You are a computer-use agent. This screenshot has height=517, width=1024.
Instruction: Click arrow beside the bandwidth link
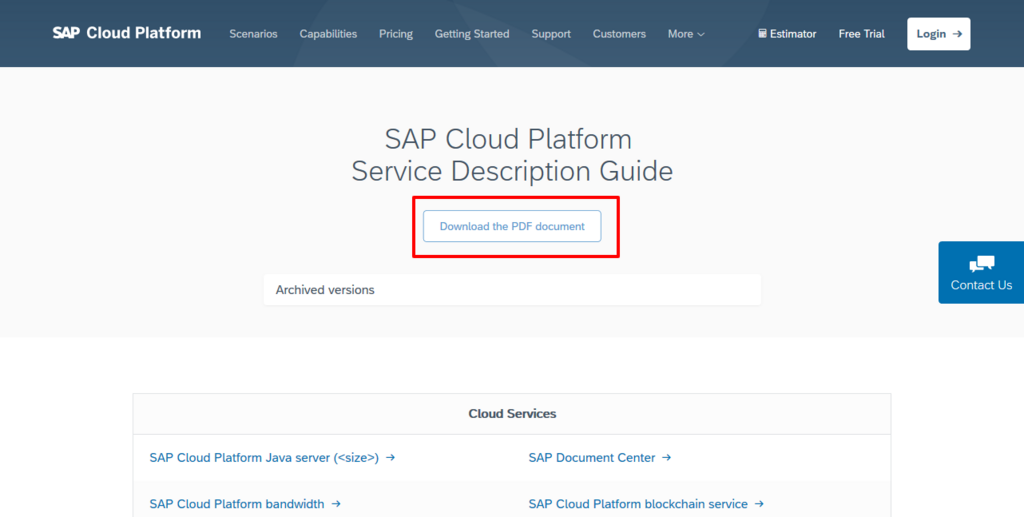click(x=336, y=504)
